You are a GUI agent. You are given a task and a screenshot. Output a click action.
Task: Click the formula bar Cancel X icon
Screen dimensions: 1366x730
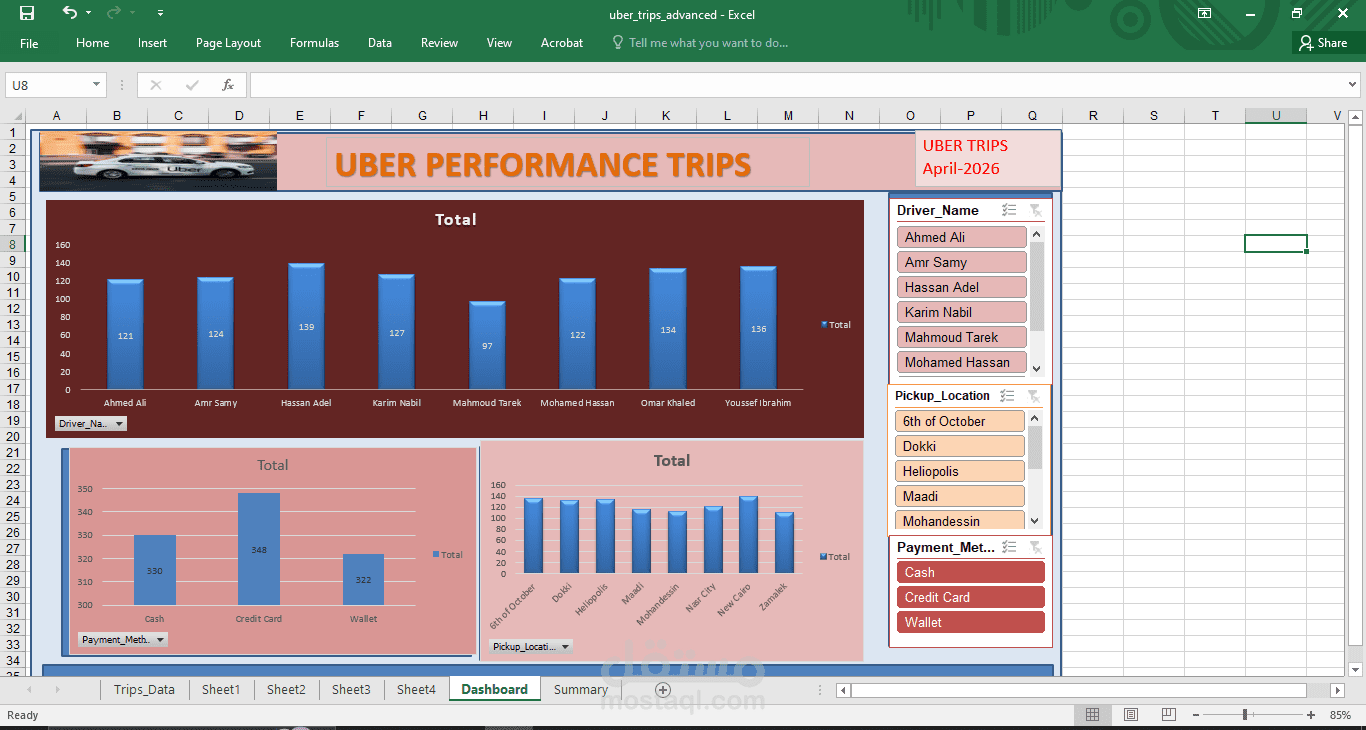point(155,85)
